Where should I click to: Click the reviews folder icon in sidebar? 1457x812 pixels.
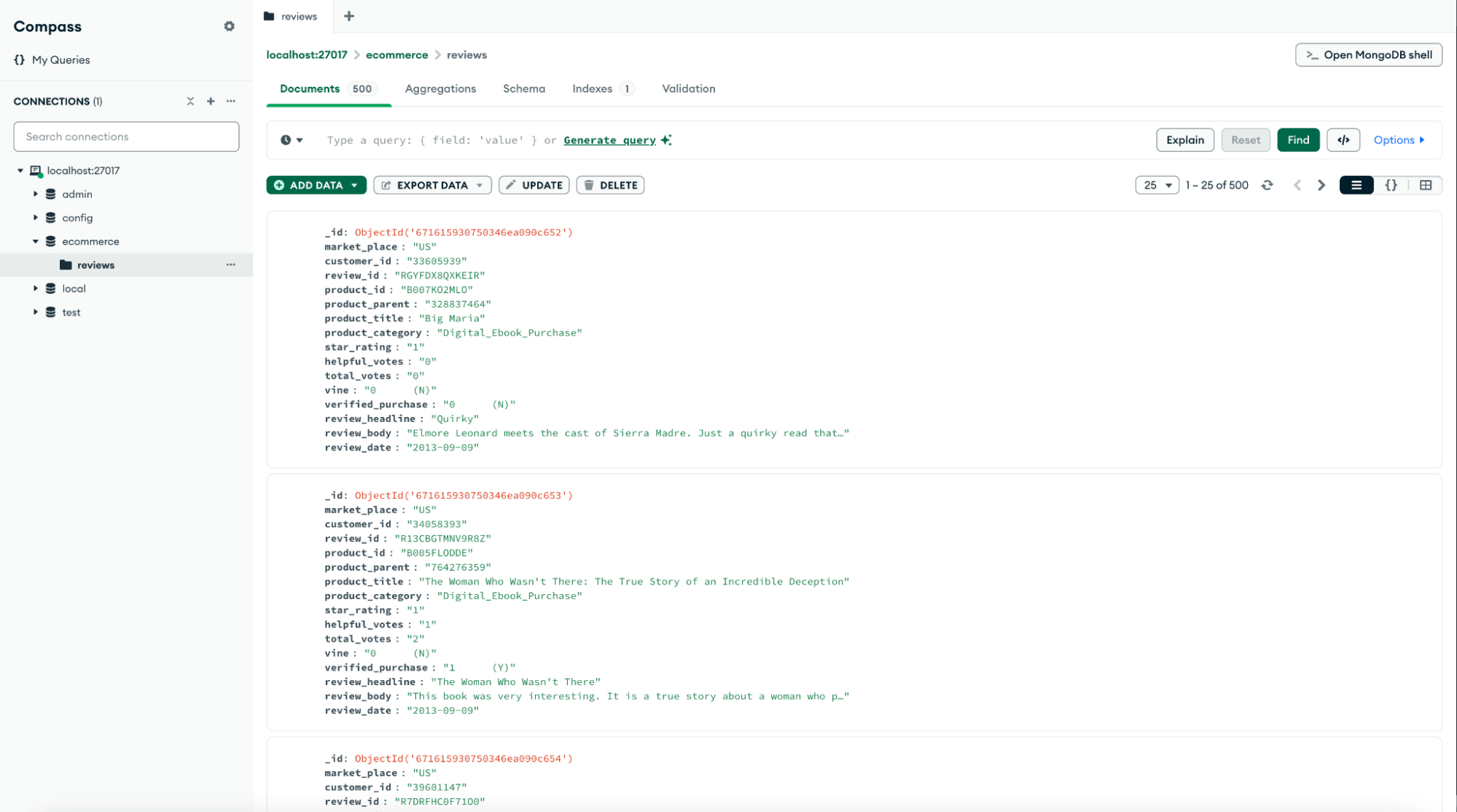click(x=66, y=265)
